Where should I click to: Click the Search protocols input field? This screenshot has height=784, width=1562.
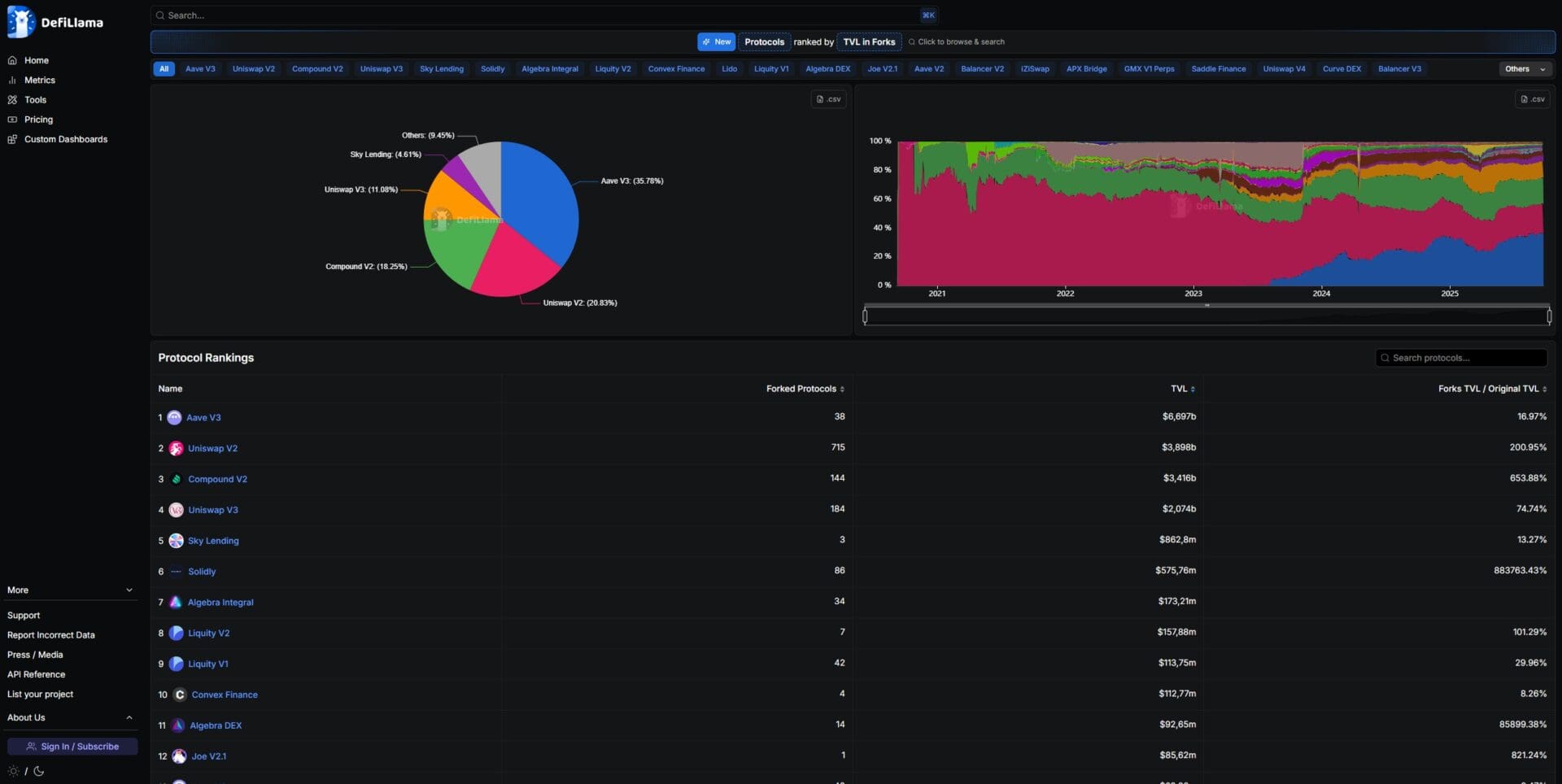[x=1461, y=358]
